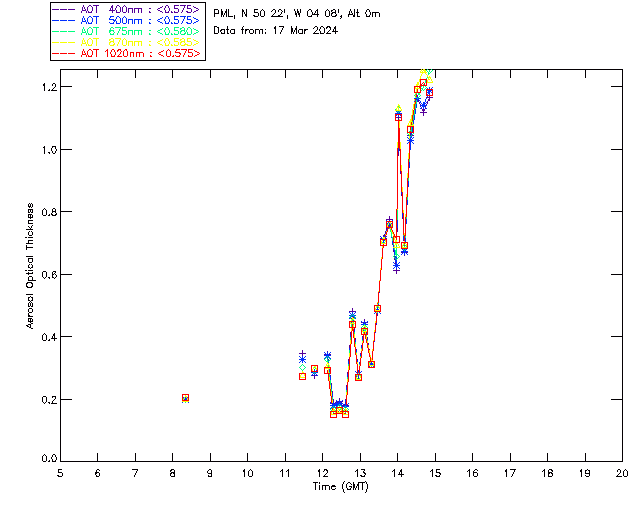Click the <0.580> mean value for 675nm

(x=178, y=31)
